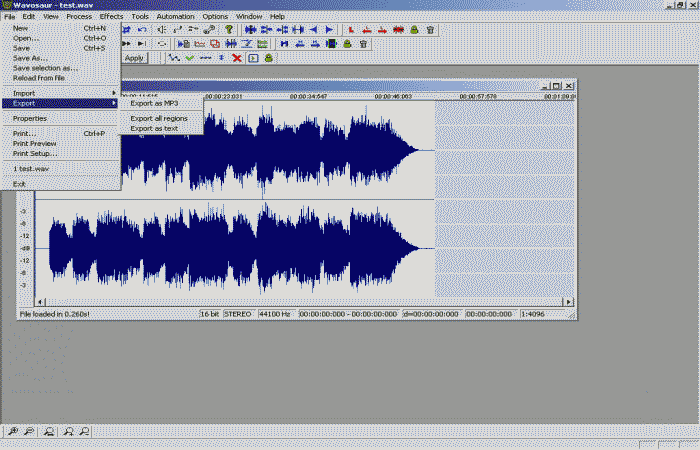Click the waveform horizontal scrollbar right arrow
The image size is (700, 450).
click(569, 301)
